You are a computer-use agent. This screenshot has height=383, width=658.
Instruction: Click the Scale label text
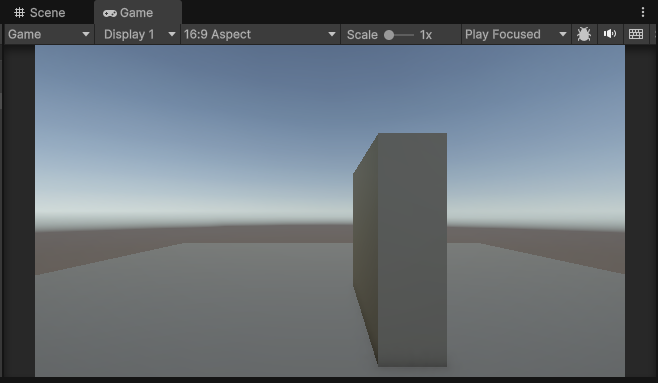pyautogui.click(x=362, y=35)
